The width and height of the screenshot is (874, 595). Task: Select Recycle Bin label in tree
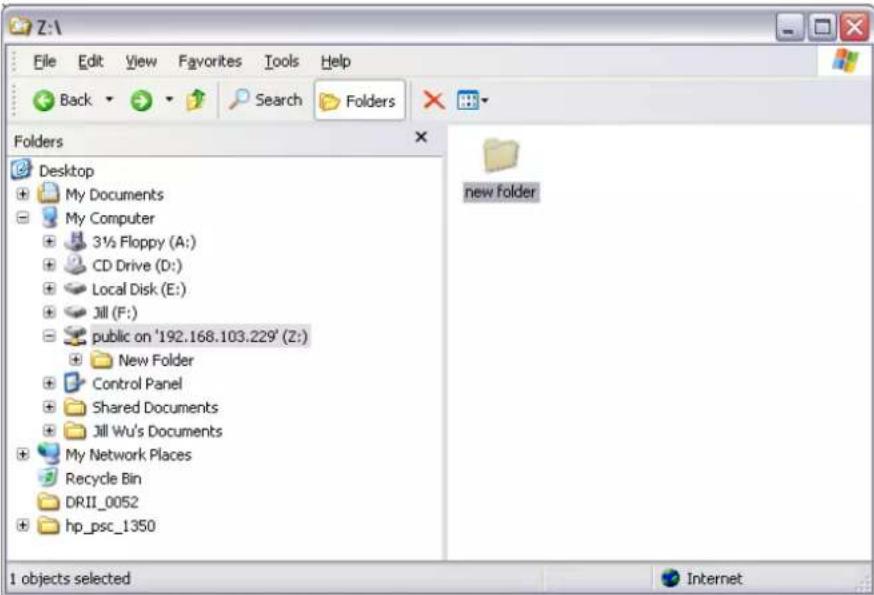pyautogui.click(x=103, y=478)
